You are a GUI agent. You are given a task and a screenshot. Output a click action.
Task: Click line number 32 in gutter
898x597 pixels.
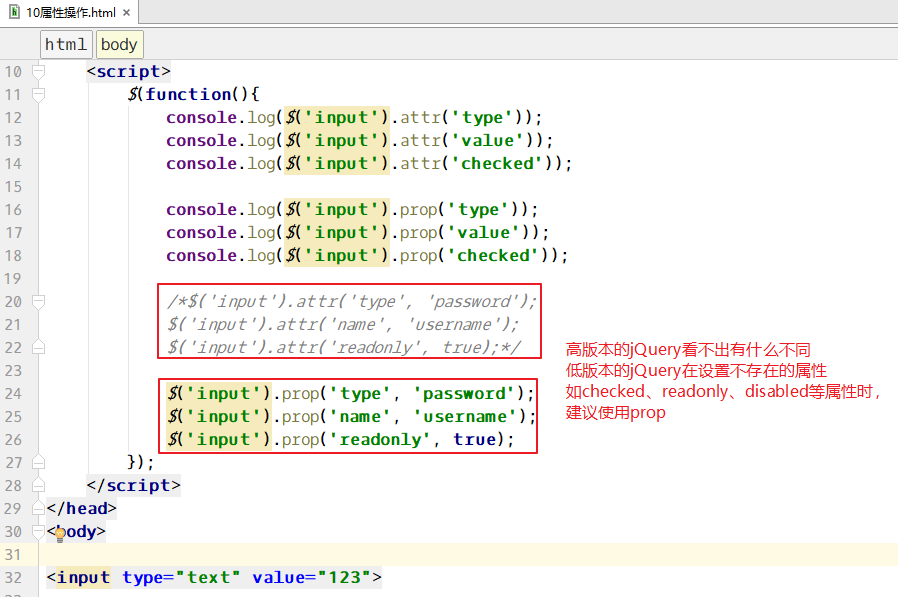click(13, 578)
